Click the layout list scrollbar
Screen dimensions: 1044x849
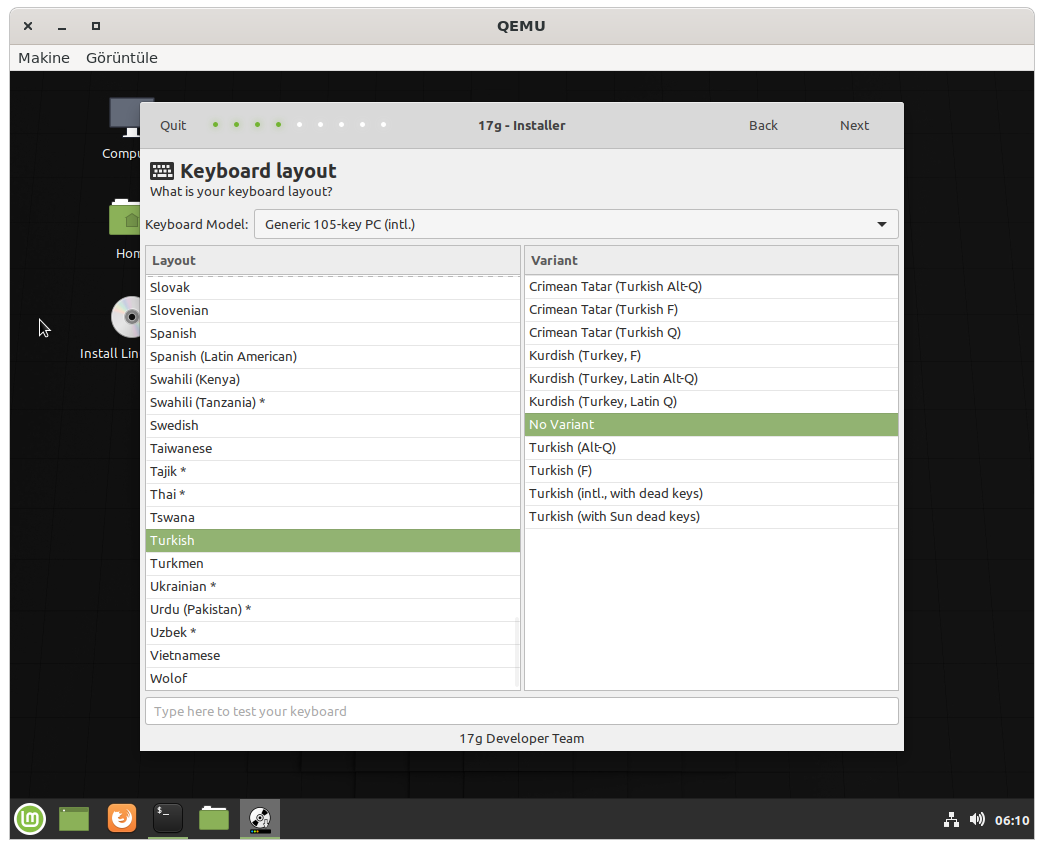coord(517,653)
